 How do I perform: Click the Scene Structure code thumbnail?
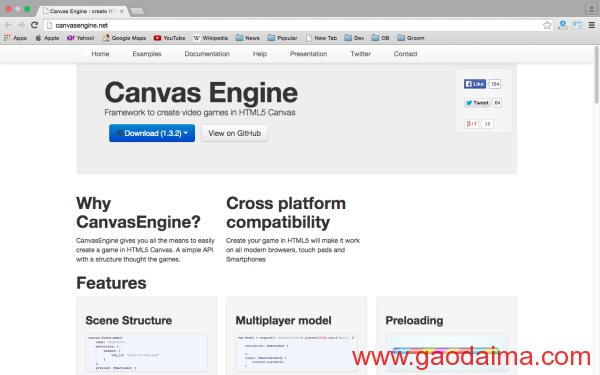click(147, 353)
